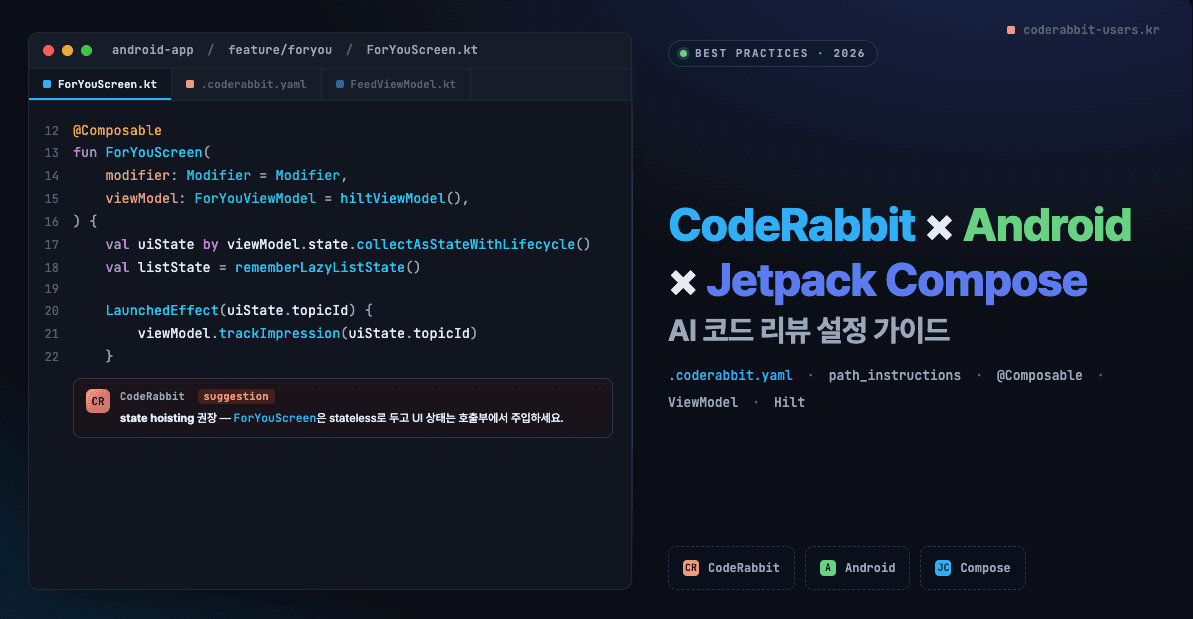Click the @Composable annotation in code

click(117, 131)
